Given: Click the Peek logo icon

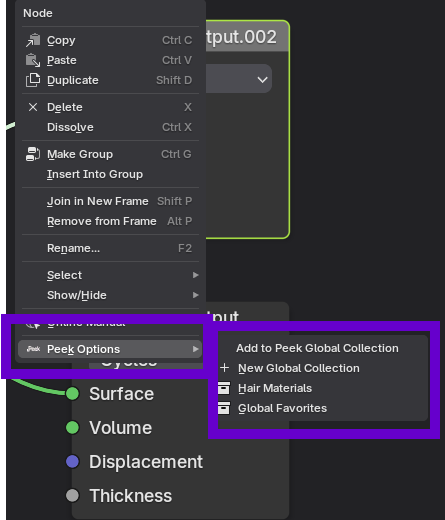Looking at the screenshot, I should coord(33,349).
